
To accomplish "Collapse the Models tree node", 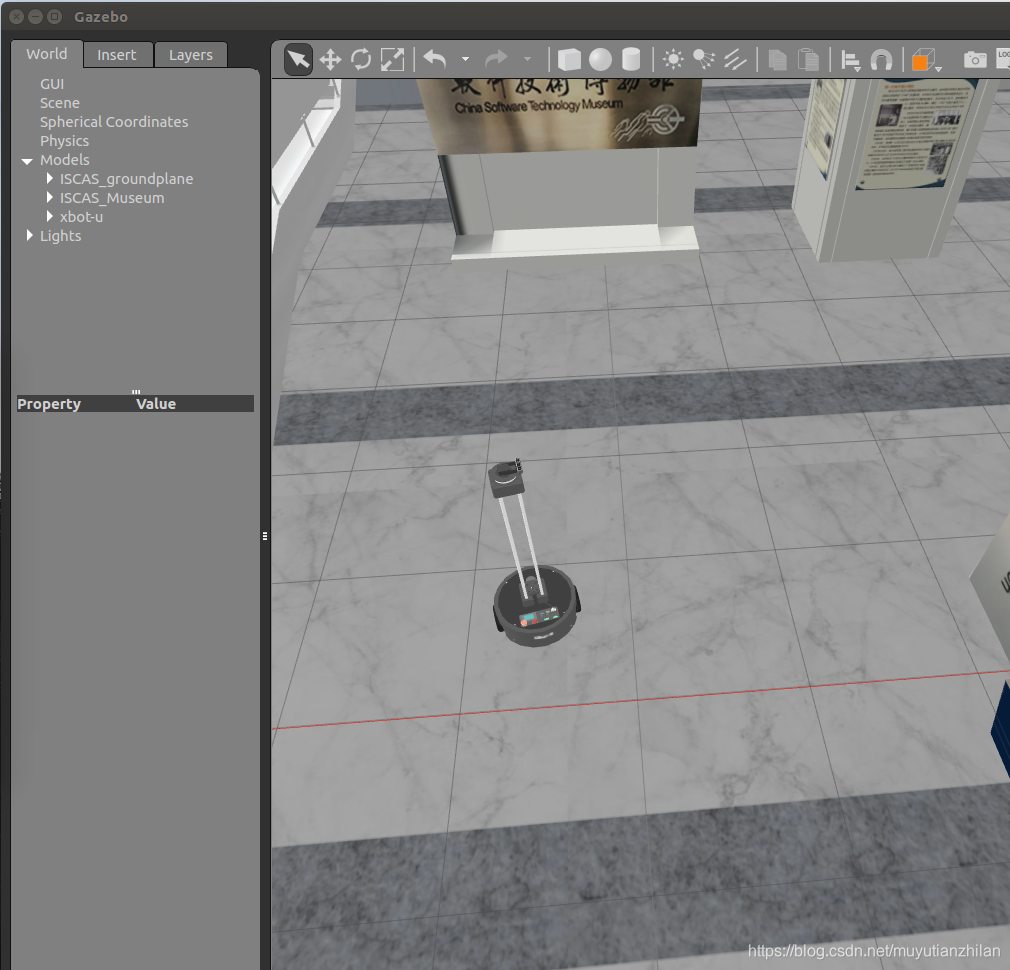I will (x=27, y=160).
